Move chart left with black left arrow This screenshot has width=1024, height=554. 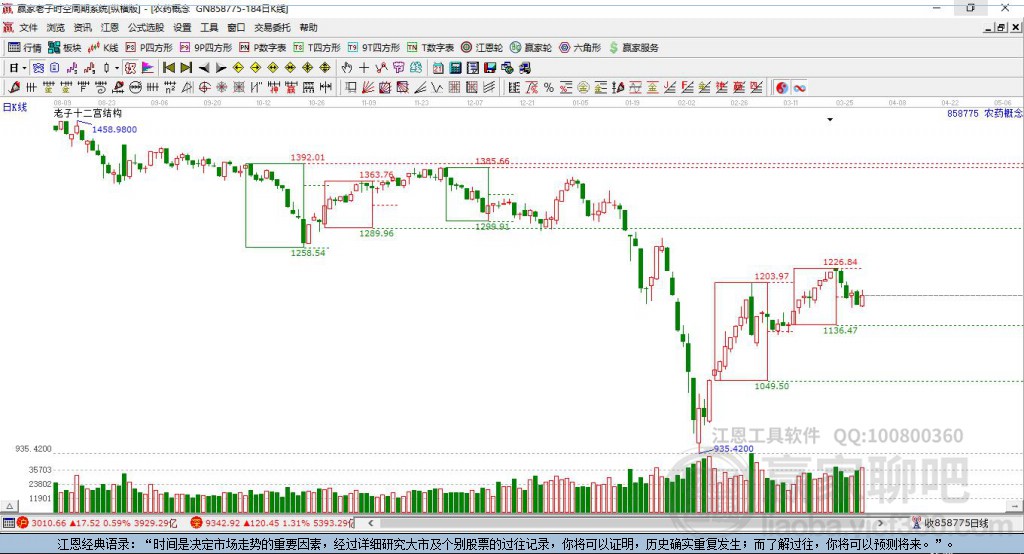[x=204, y=68]
